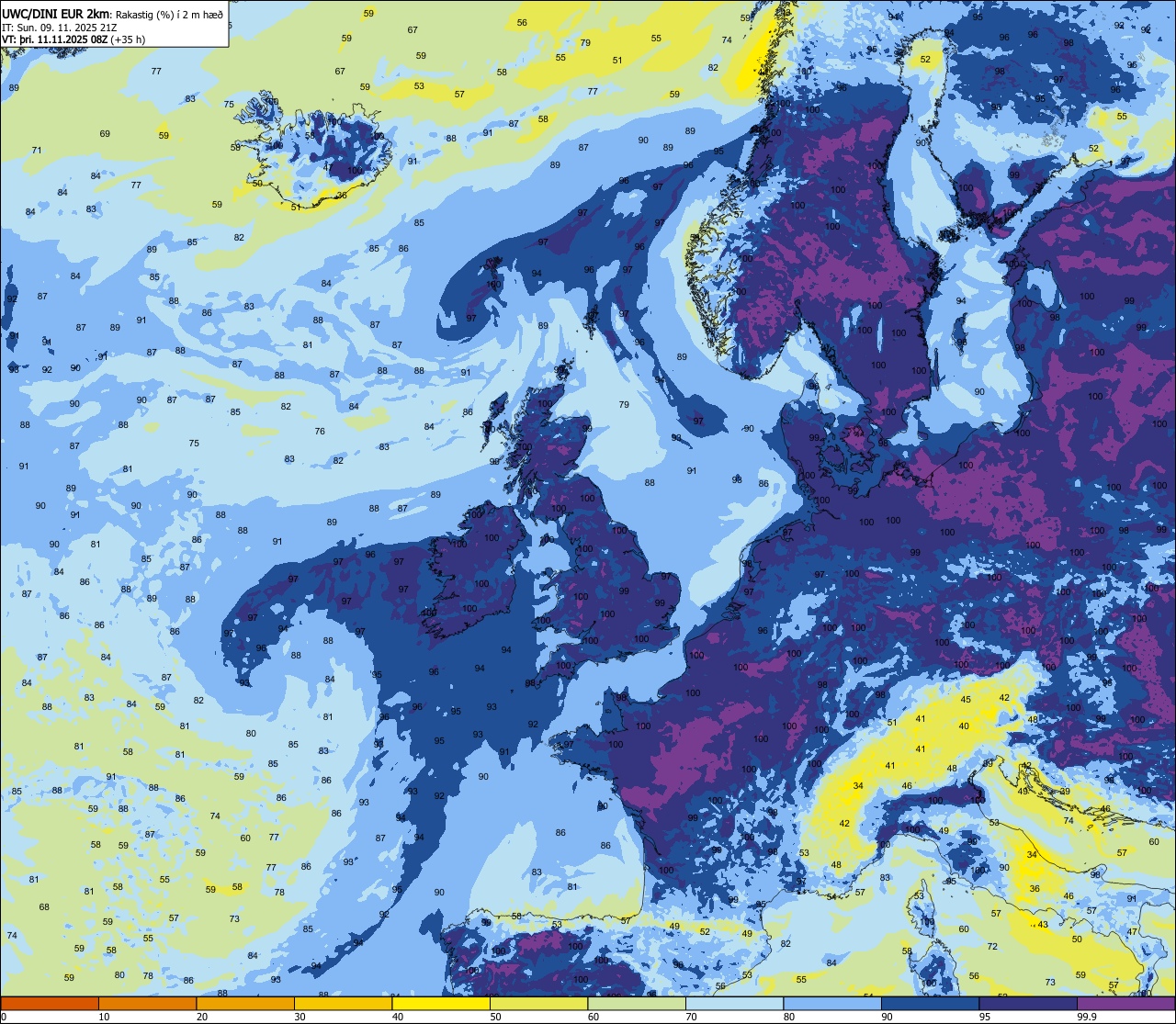Click the humidity value '76' on the map

click(320, 432)
